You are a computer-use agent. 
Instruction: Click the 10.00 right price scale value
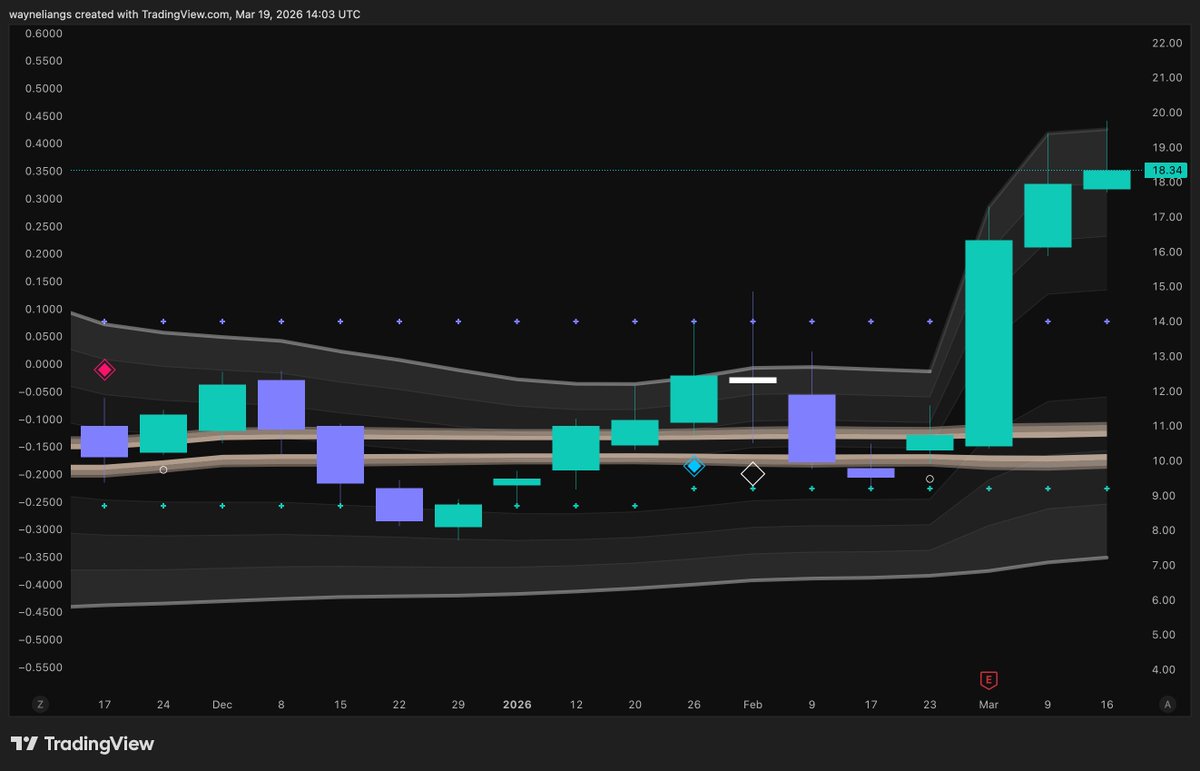[1167, 461]
